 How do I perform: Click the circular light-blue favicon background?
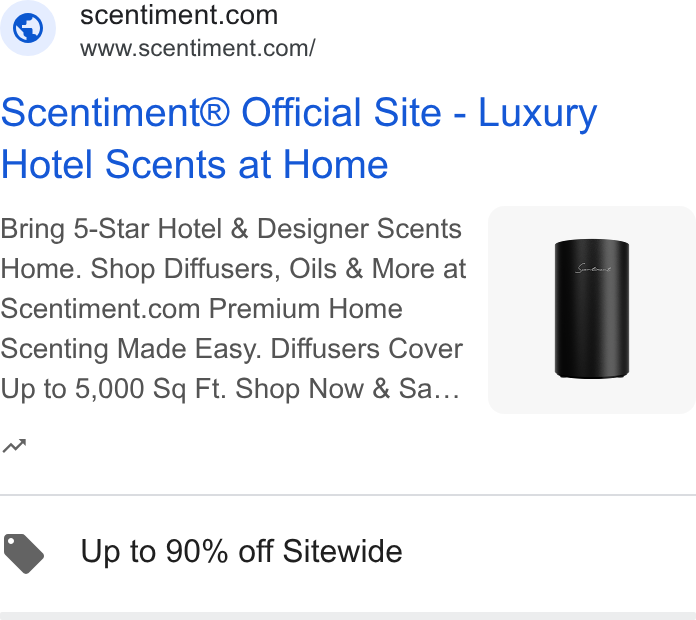coord(28,28)
